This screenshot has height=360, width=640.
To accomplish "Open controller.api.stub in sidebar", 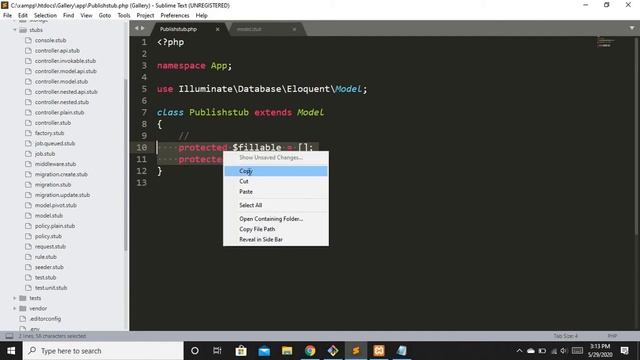I will coord(57,51).
